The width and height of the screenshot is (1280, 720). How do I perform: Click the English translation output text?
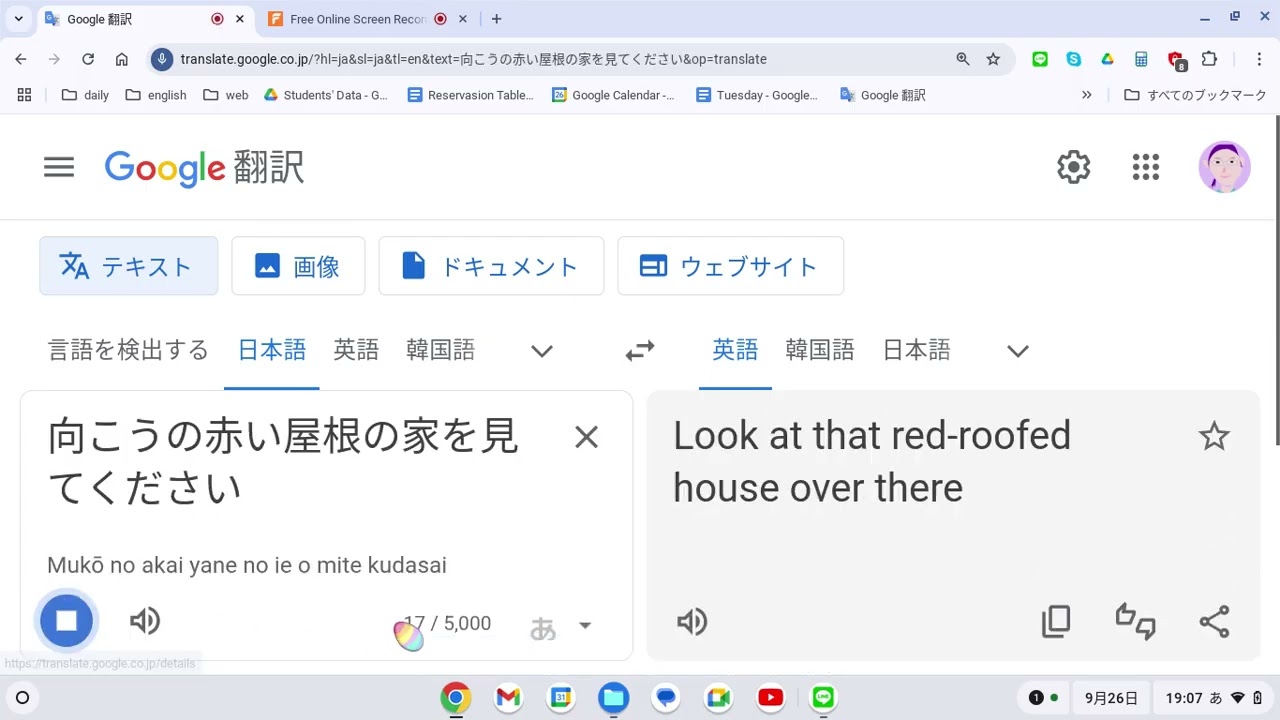pos(872,462)
